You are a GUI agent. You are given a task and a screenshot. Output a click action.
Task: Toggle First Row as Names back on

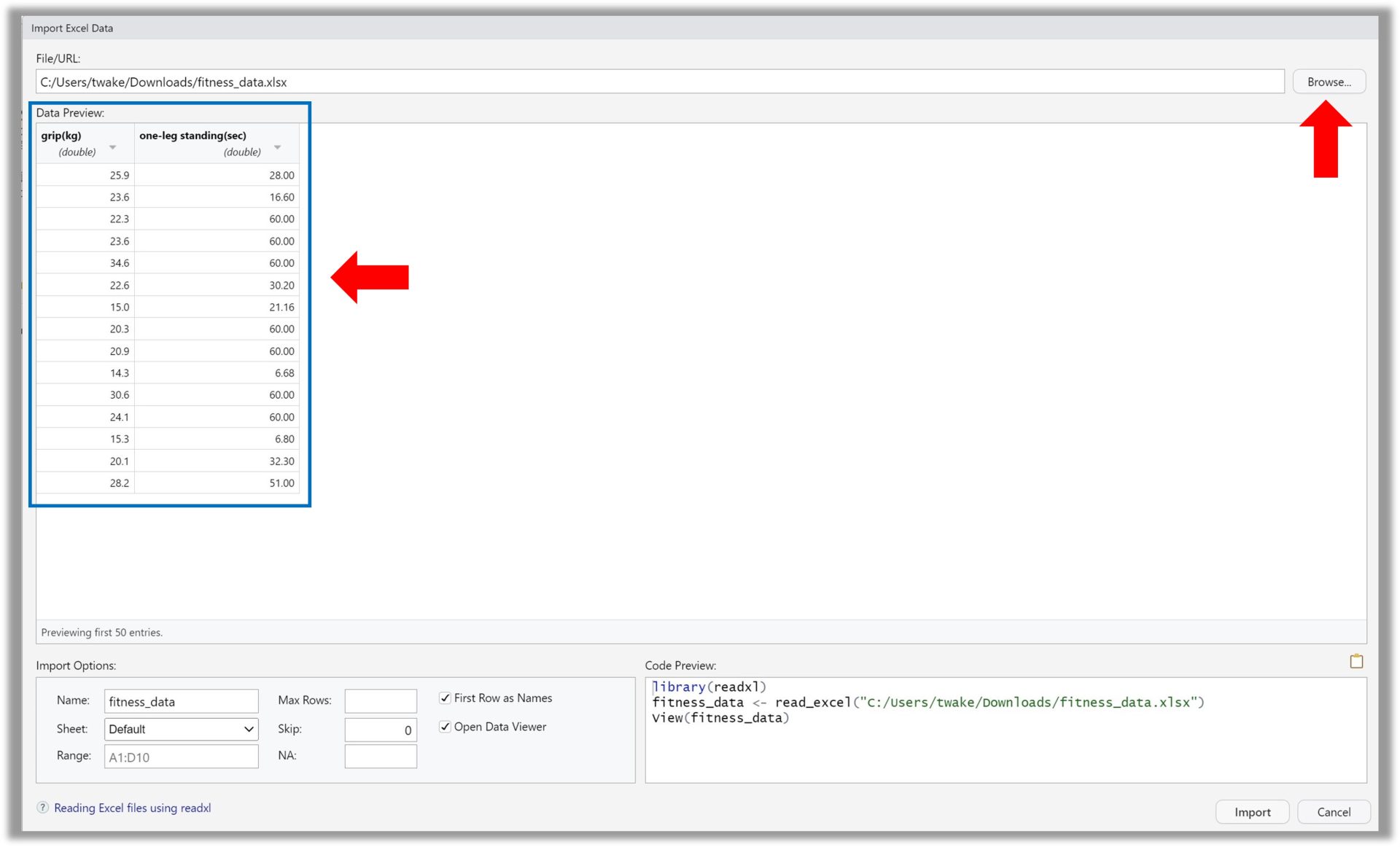point(445,698)
